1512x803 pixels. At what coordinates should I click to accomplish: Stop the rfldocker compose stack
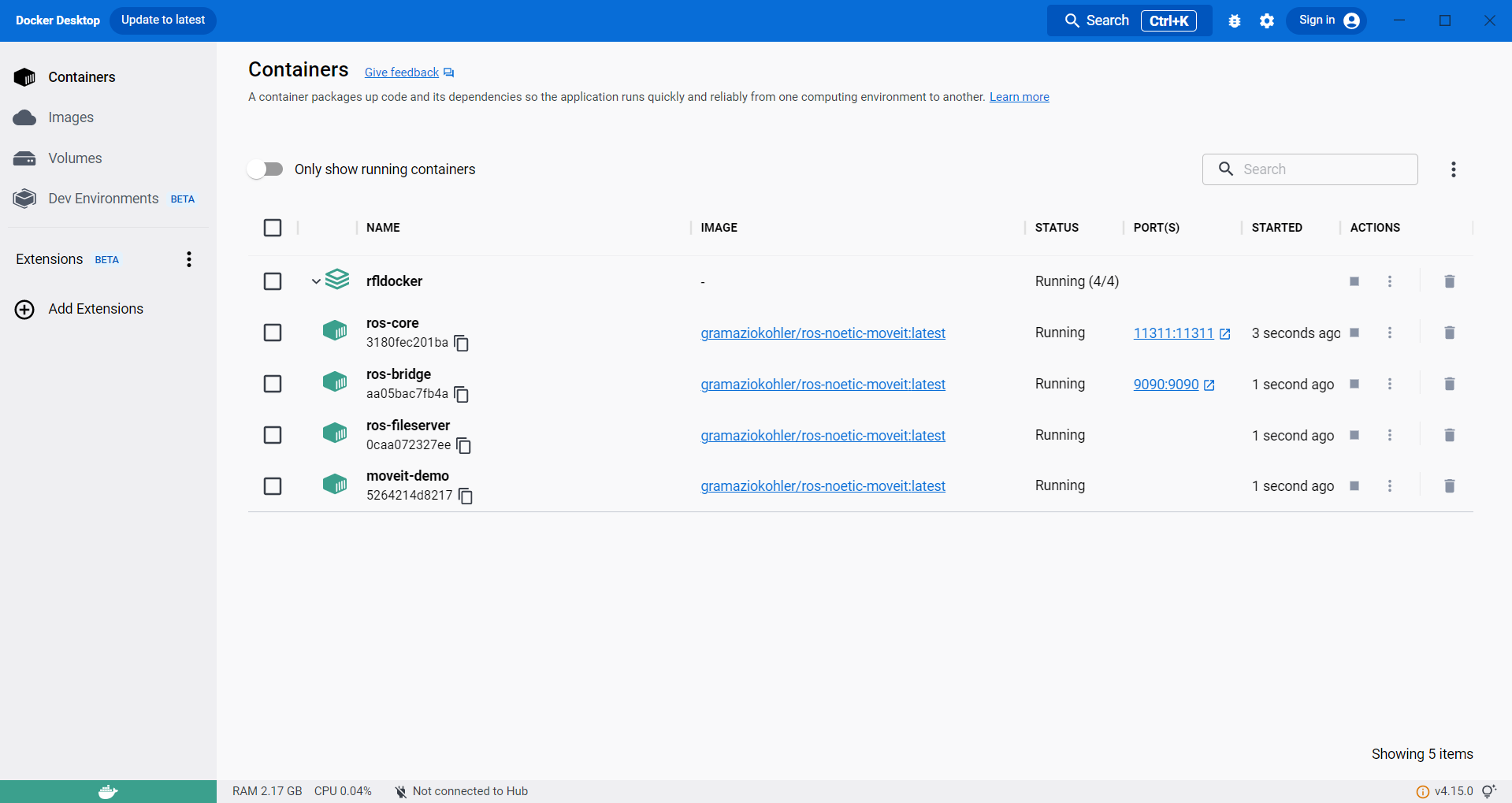click(x=1354, y=281)
